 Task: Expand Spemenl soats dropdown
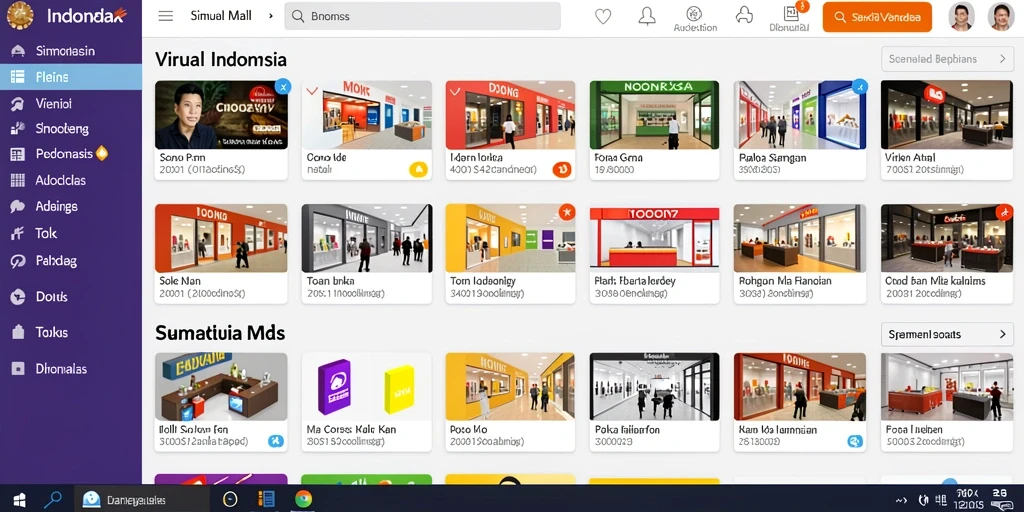[x=947, y=334]
